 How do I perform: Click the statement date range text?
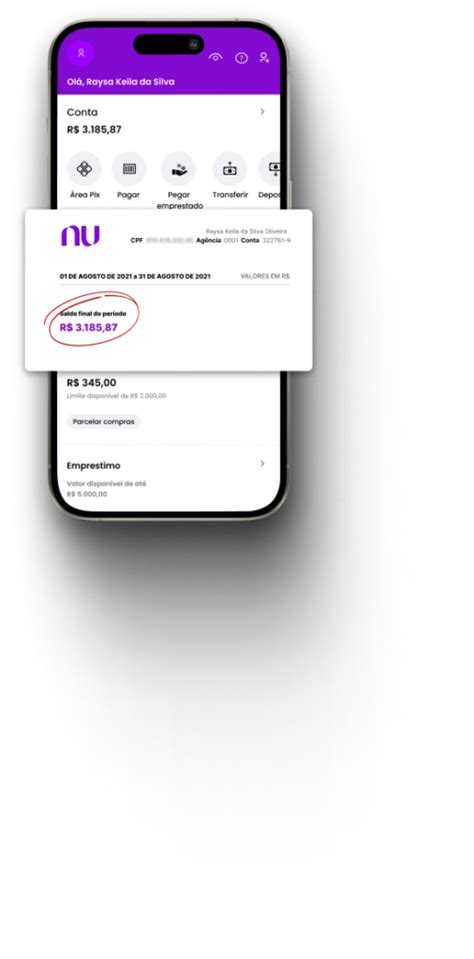pos(135,276)
